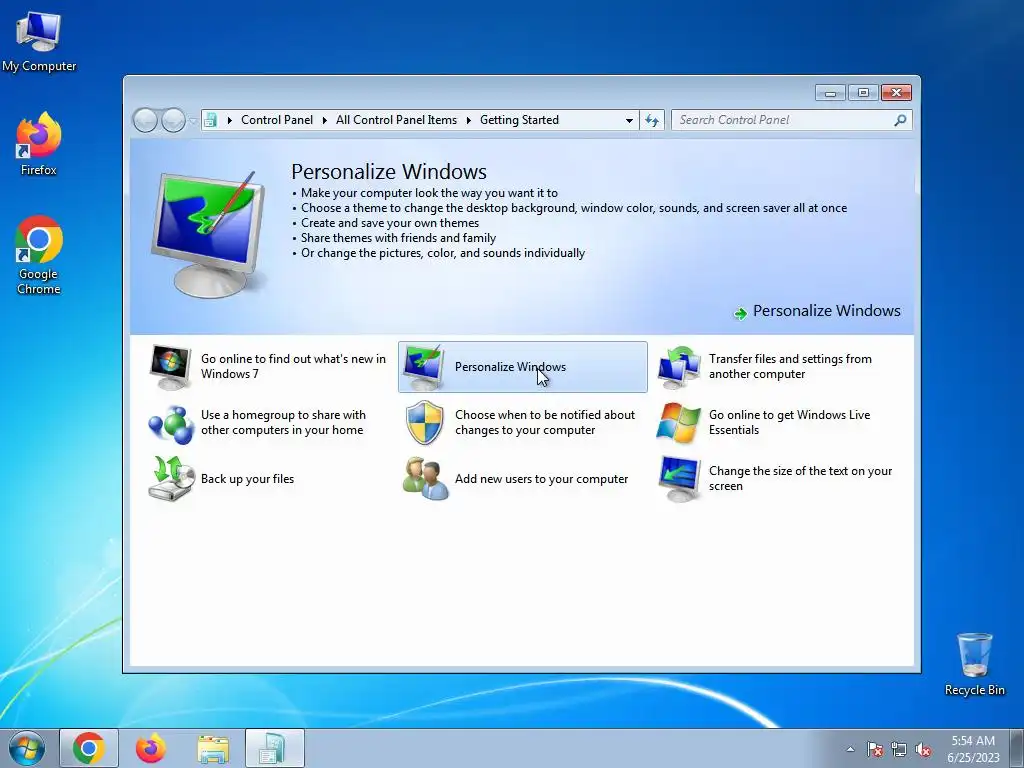Screen dimensions: 1024x768
Task: Select the Firefox desktop shortcut
Action: pos(39,144)
